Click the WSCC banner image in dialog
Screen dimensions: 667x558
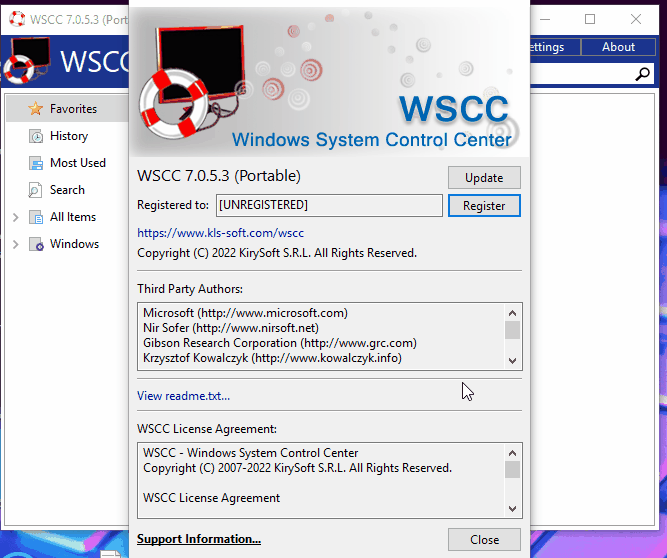coord(329,82)
